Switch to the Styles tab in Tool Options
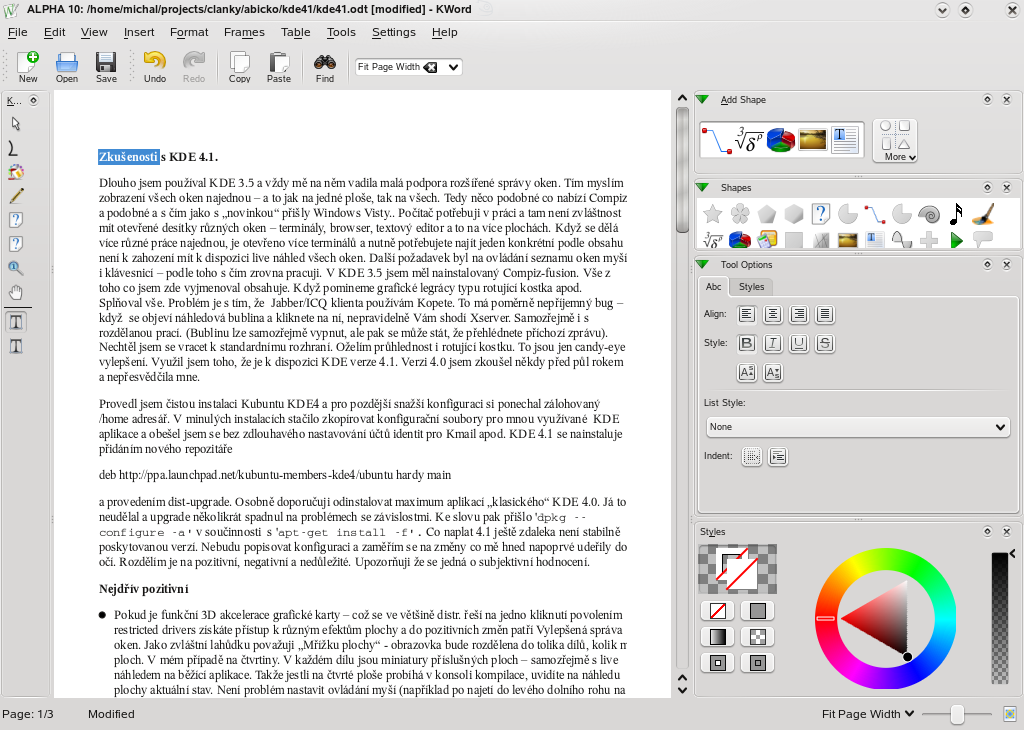The image size is (1024, 730). coord(751,287)
